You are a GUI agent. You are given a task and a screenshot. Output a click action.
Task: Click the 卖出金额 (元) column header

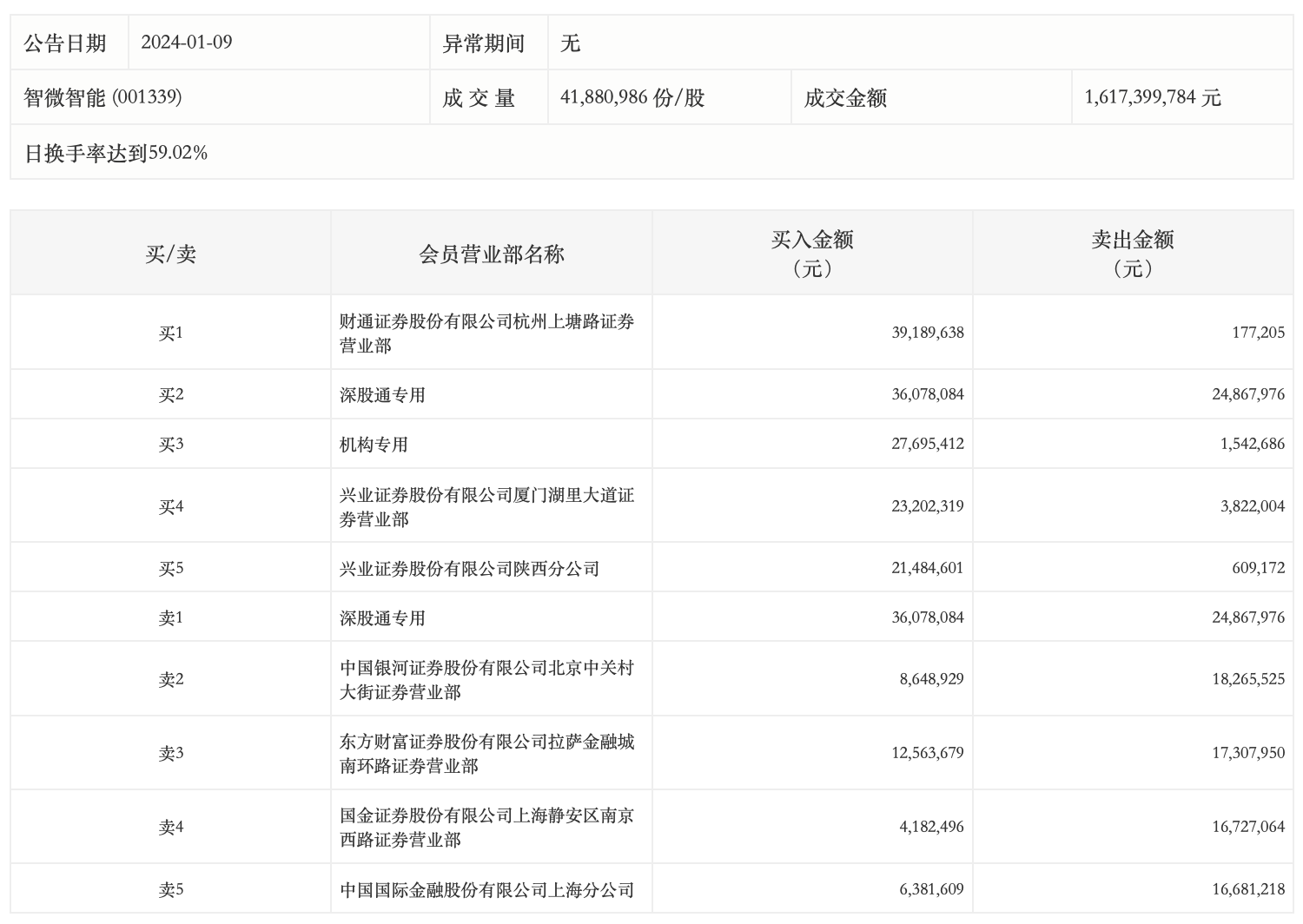point(1132,254)
